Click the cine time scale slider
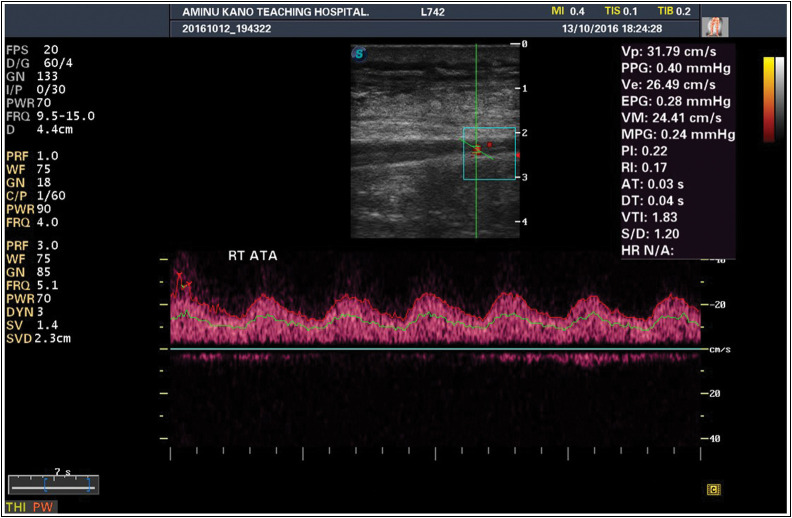This screenshot has width=792, height=518. pyautogui.click(x=54, y=483)
